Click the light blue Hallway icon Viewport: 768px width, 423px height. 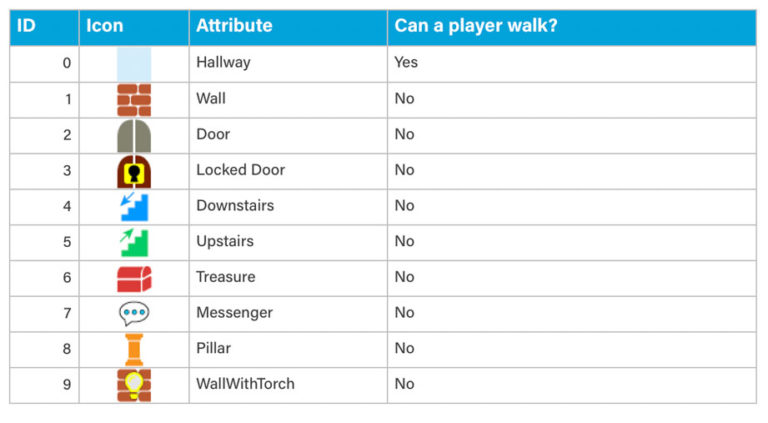click(134, 63)
